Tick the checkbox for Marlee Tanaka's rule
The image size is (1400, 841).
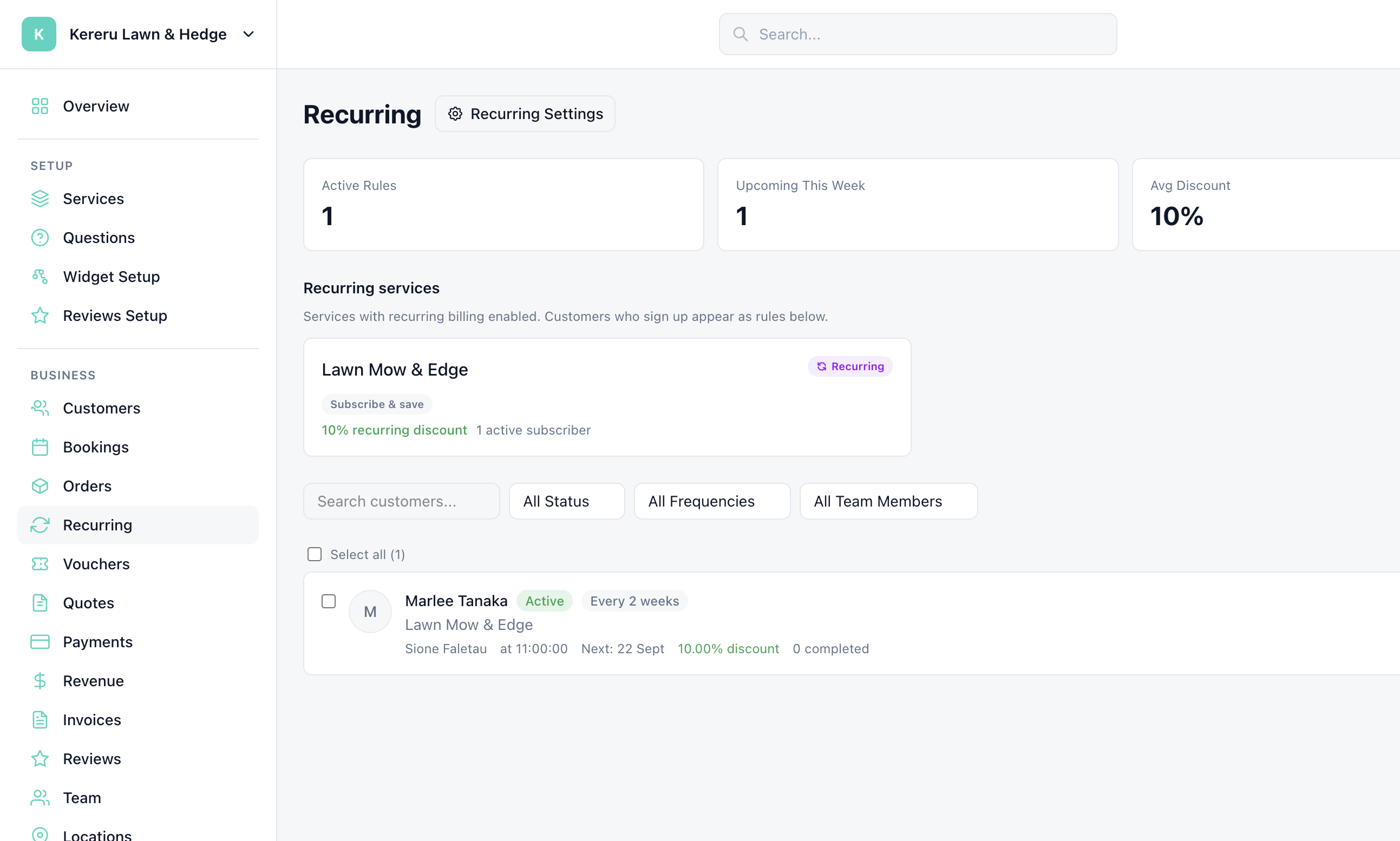click(329, 601)
